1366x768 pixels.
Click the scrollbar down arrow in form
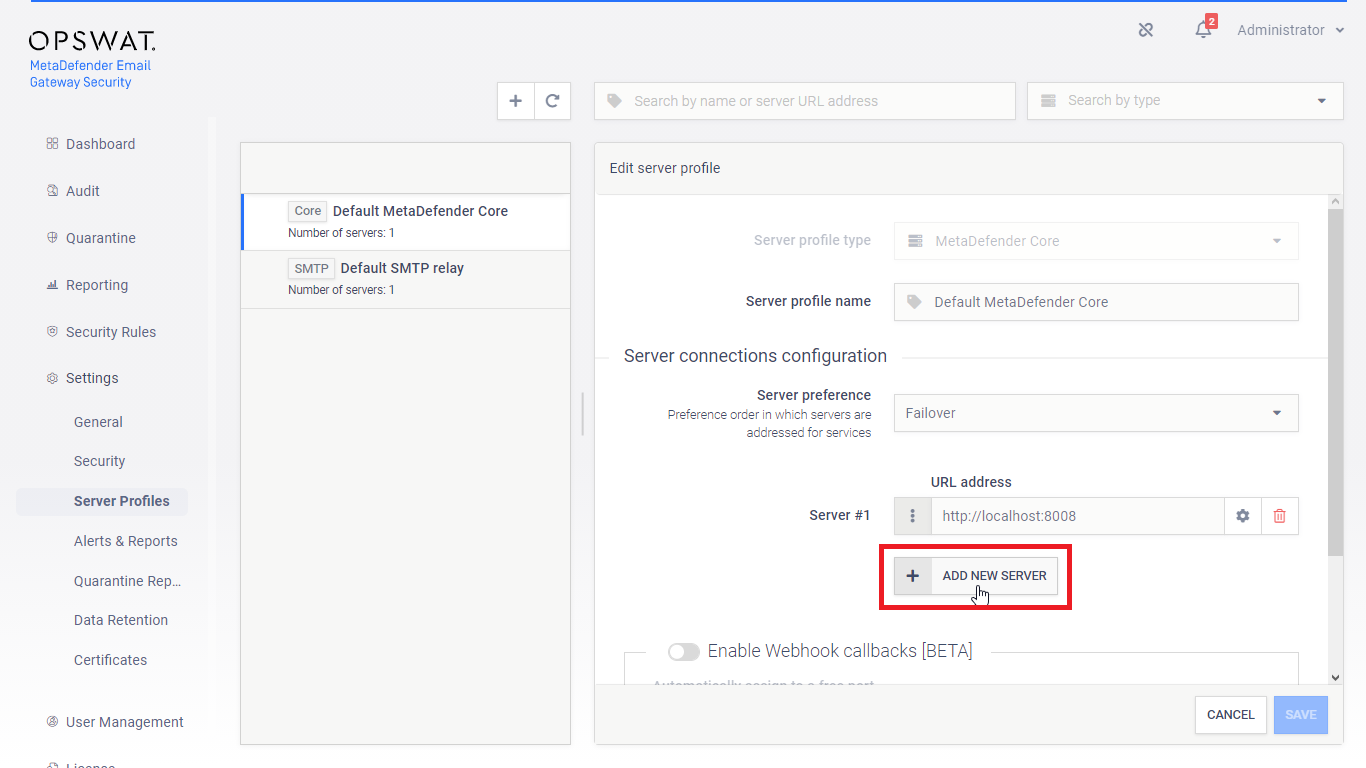click(1335, 677)
